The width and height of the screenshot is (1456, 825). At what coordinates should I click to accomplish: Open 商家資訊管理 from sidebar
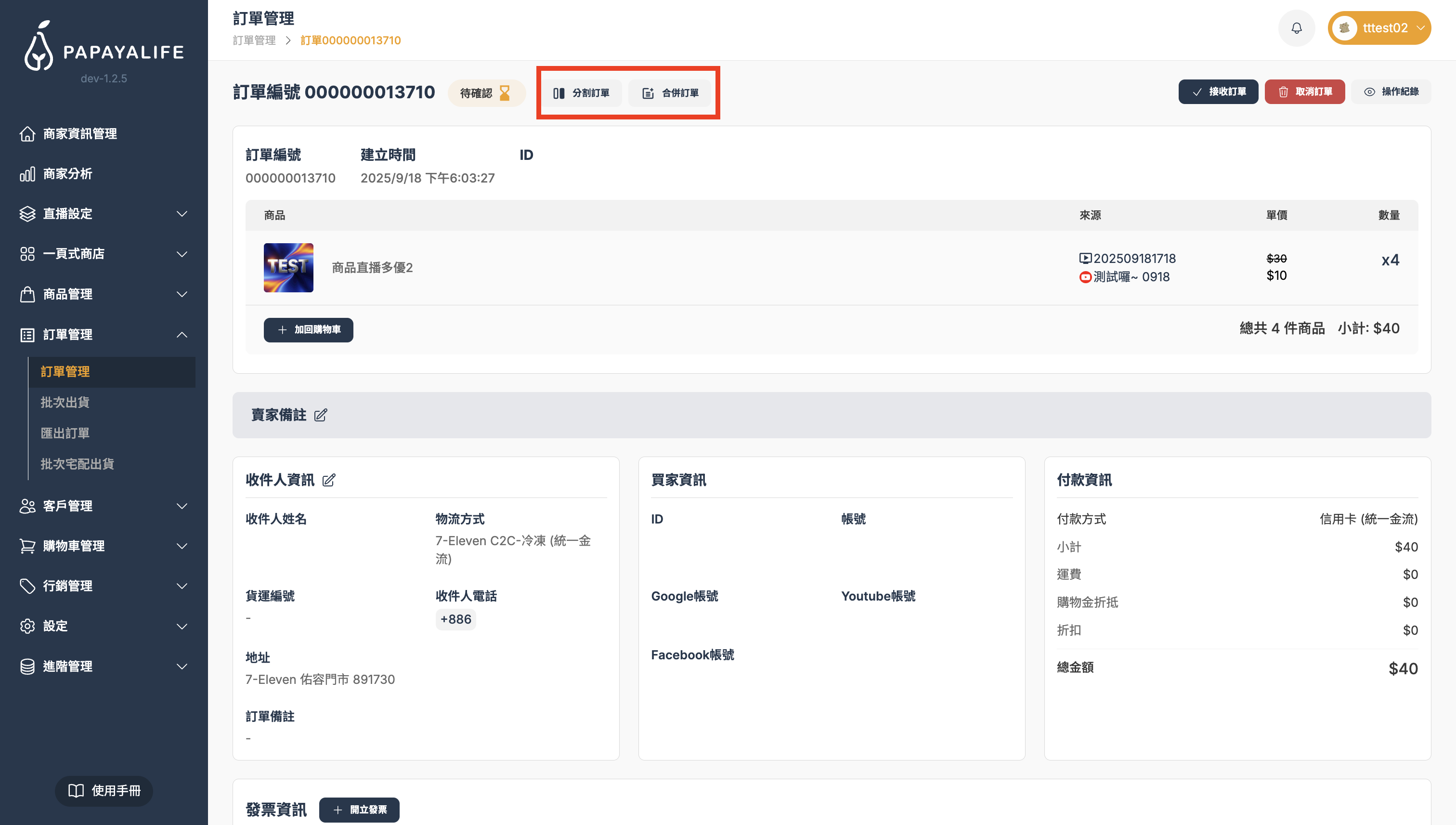(79, 134)
